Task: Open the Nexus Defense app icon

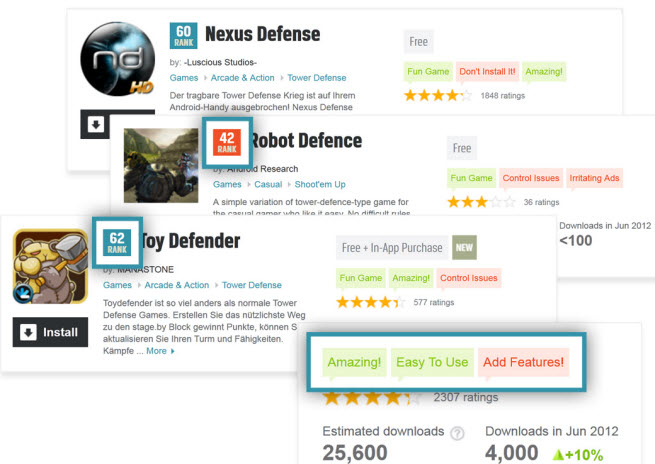Action: click(x=117, y=59)
